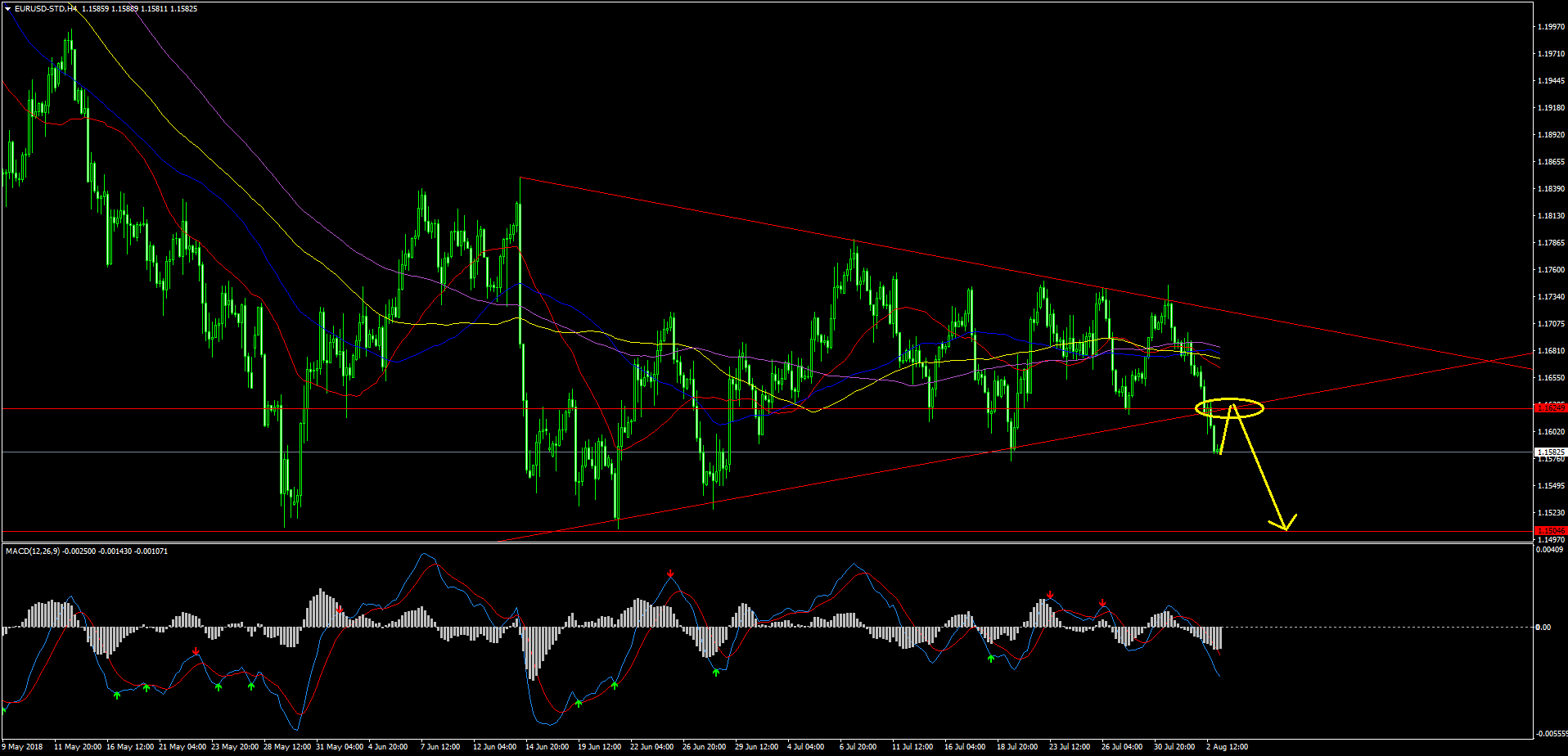Click the MACD zero level 0.00 label

(x=1543, y=628)
